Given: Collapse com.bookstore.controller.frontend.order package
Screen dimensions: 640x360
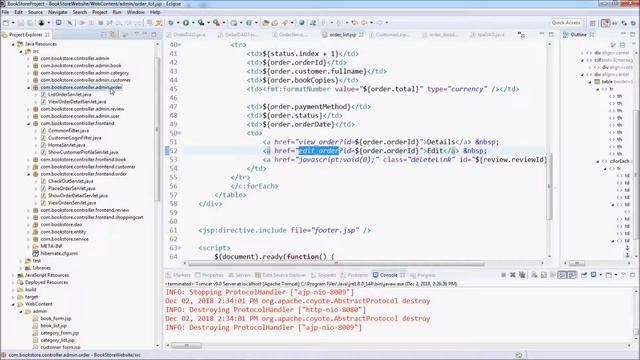Looking at the screenshot, I should [29, 174].
